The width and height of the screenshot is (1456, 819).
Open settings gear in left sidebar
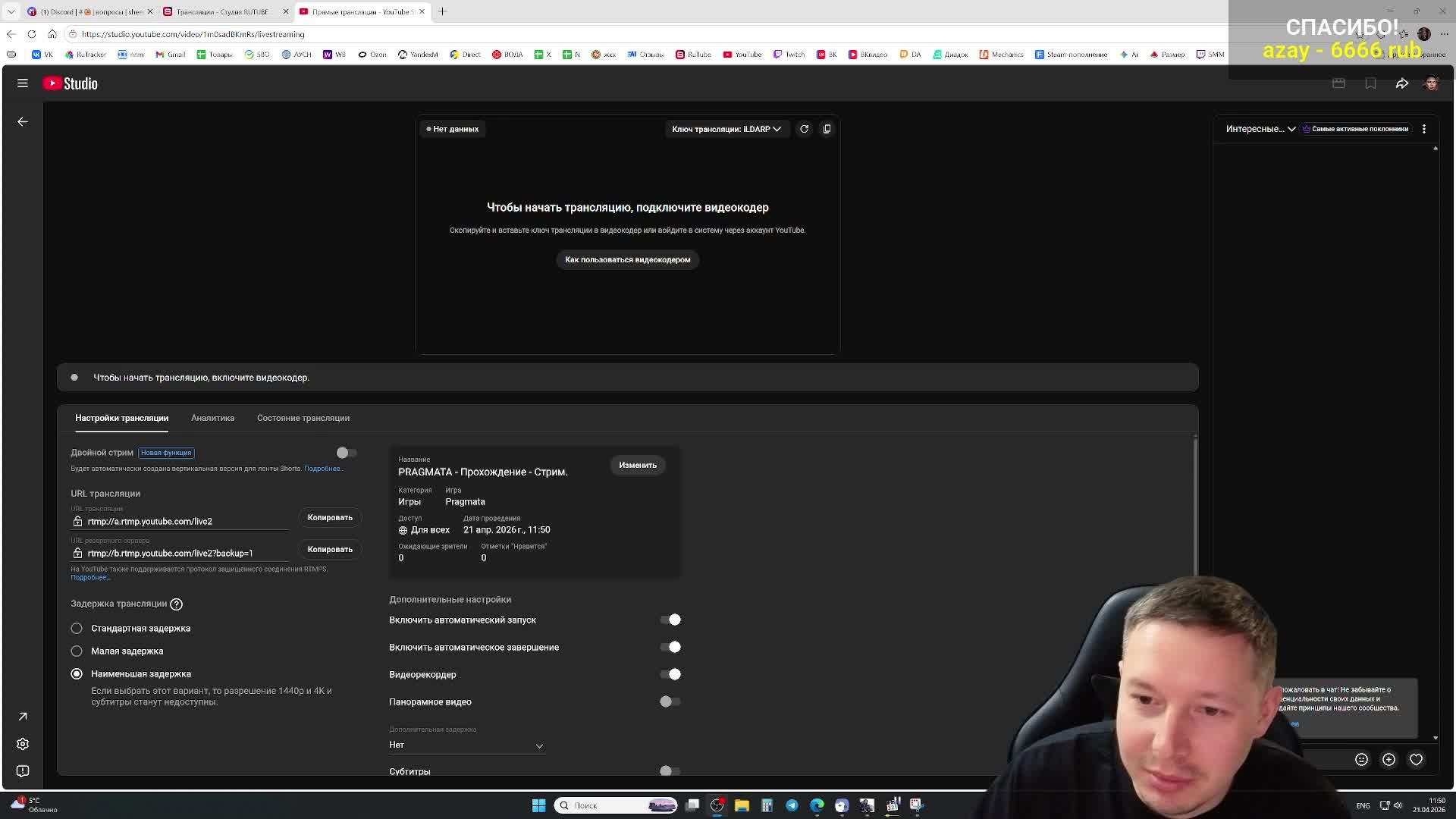click(x=23, y=744)
